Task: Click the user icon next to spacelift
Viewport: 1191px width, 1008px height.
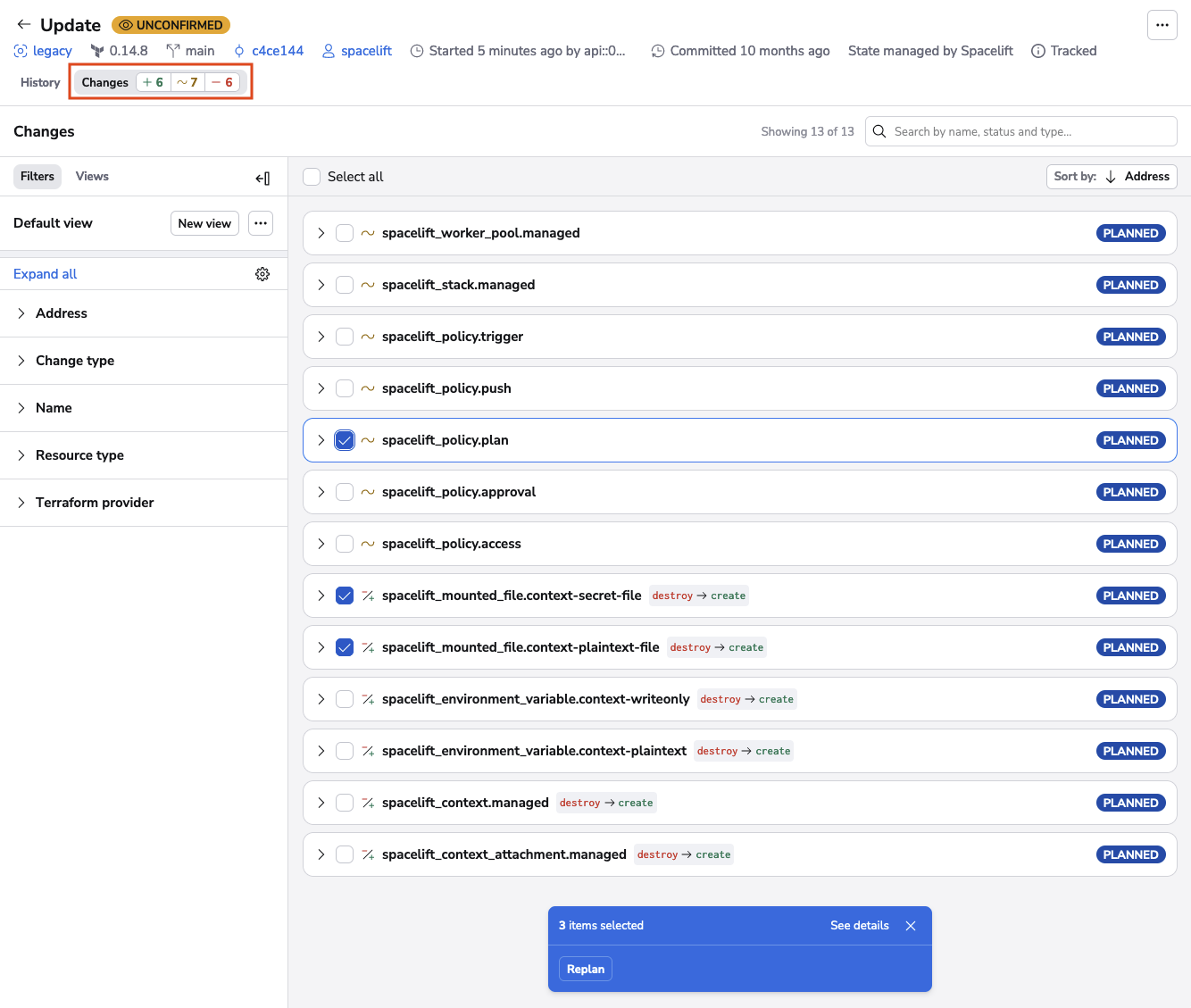Action: [328, 51]
